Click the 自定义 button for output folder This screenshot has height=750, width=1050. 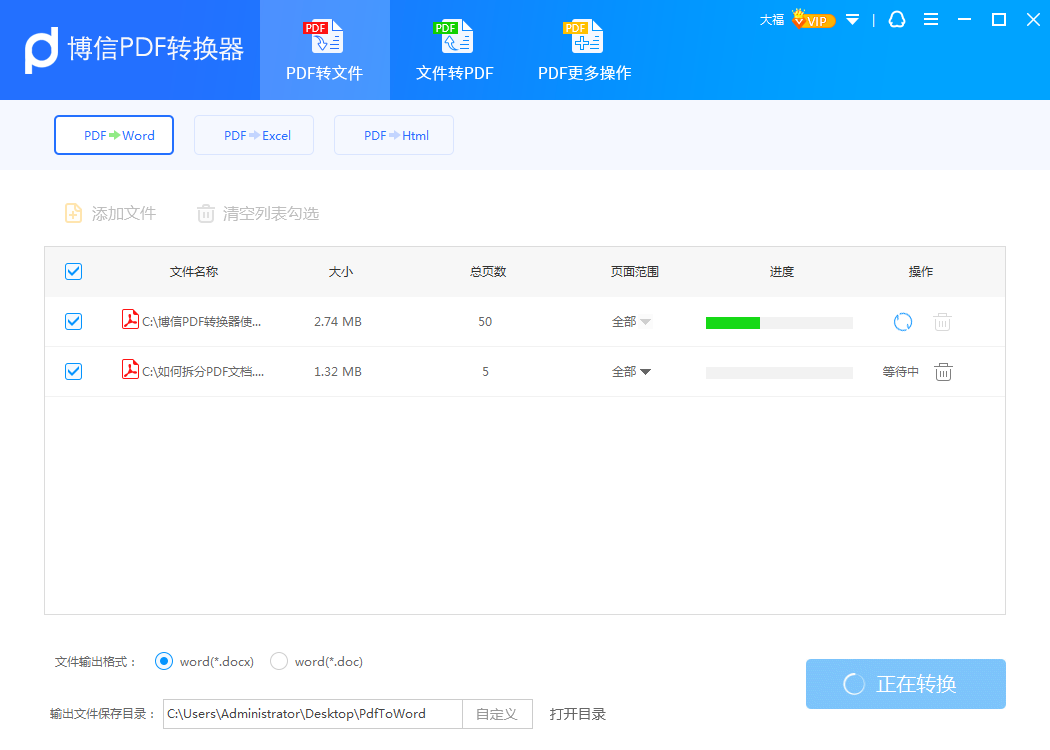[x=497, y=714]
